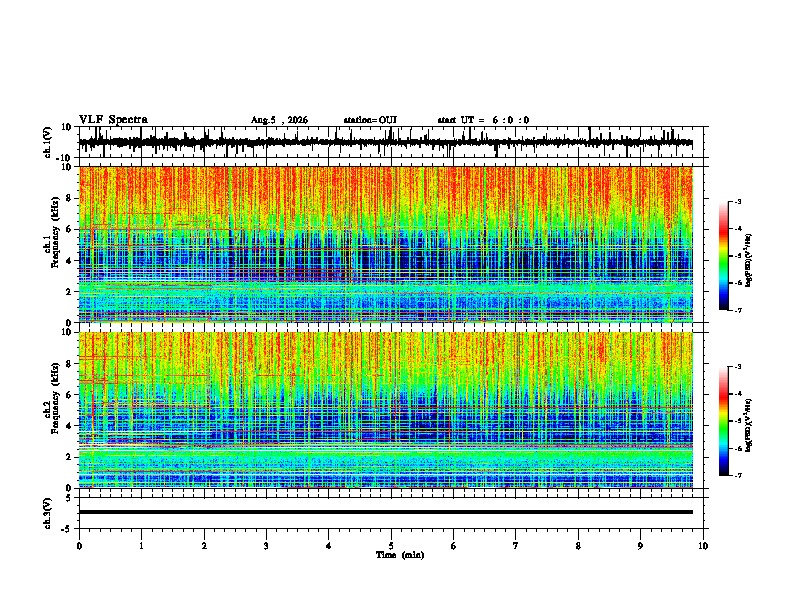The height and width of the screenshot is (612, 792).
Task: Click time axis tick label "4"
Action: (x=329, y=546)
